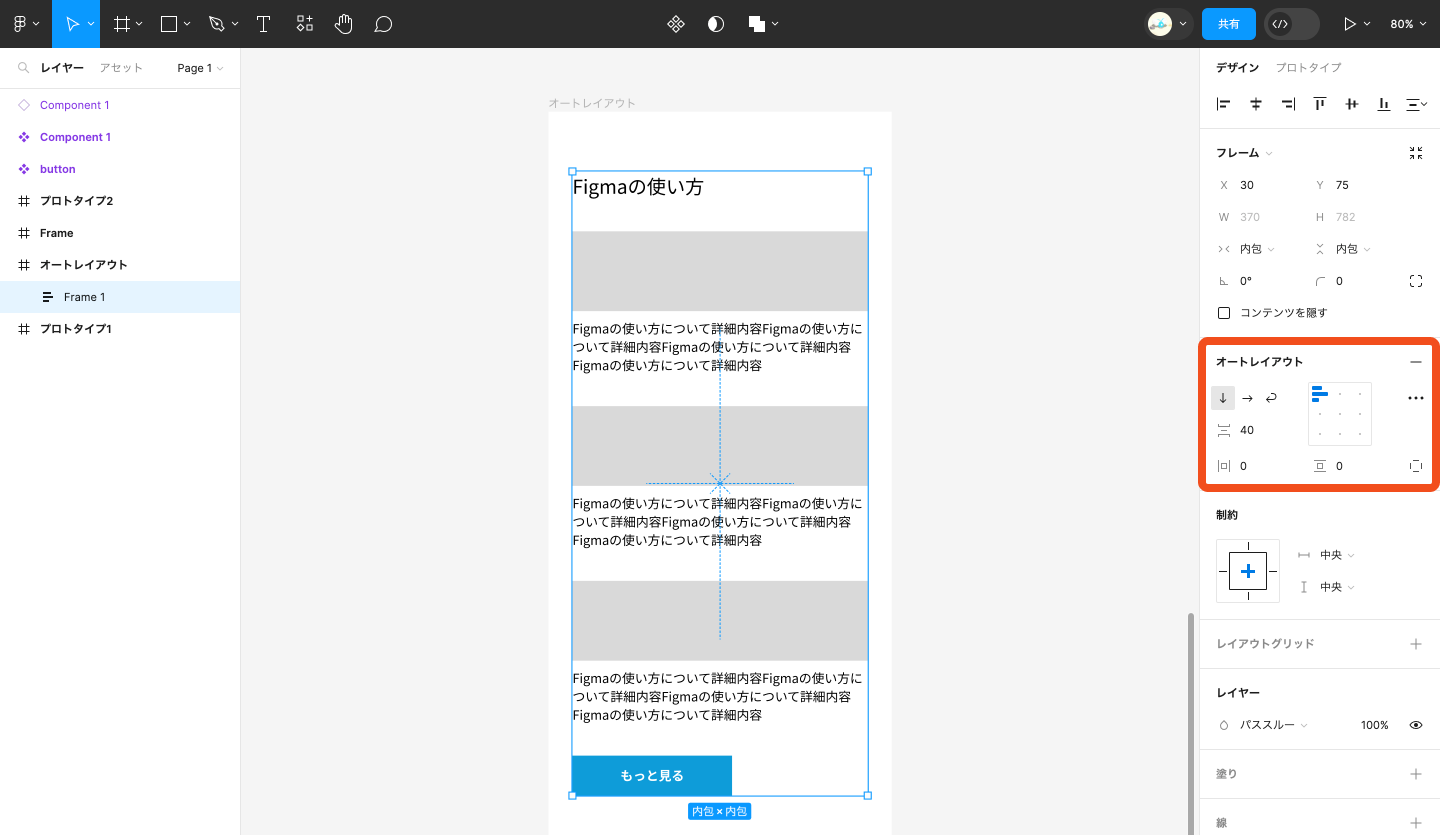Align selection to left

(1224, 104)
